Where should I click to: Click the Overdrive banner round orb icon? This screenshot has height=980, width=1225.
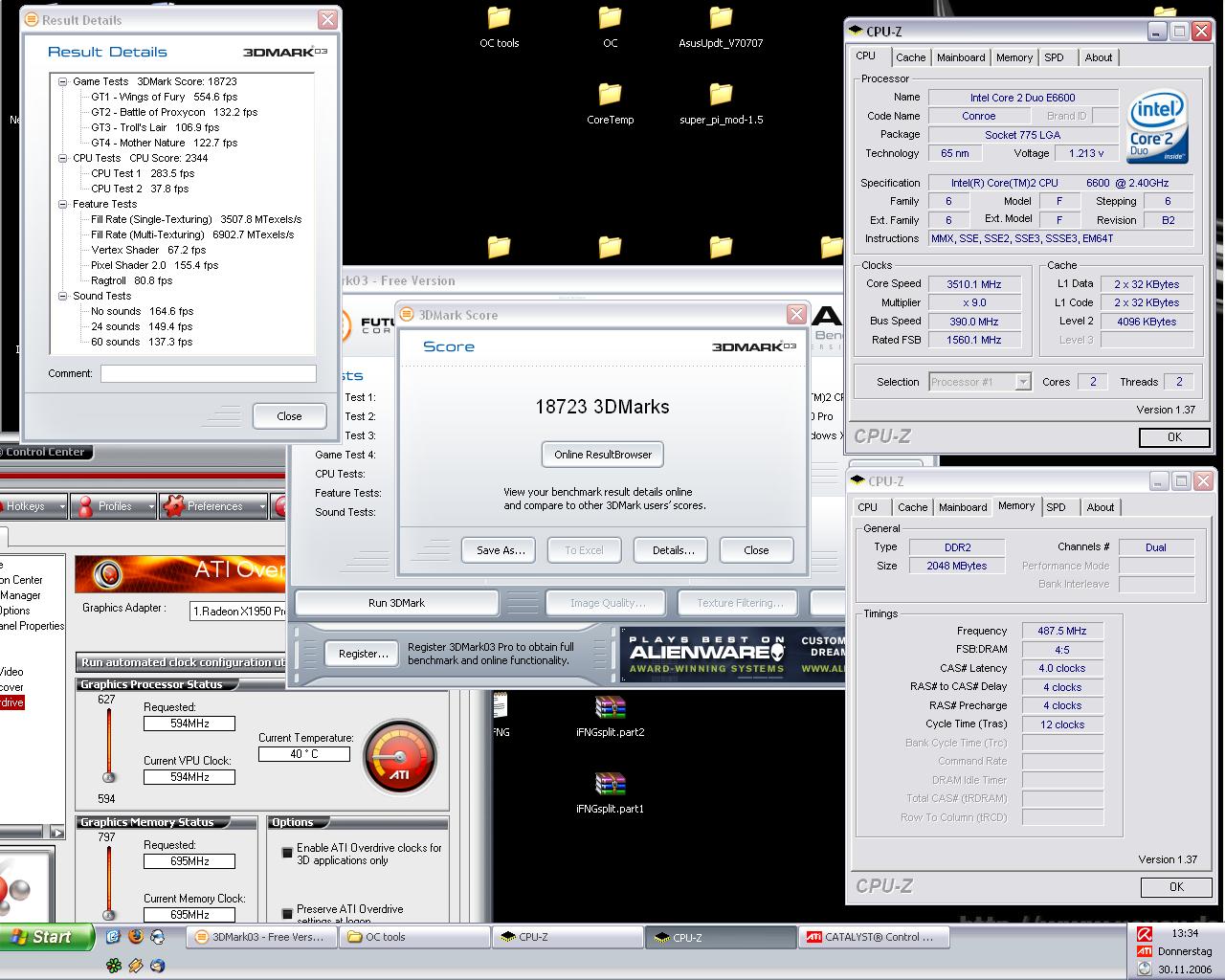pyautogui.click(x=108, y=574)
